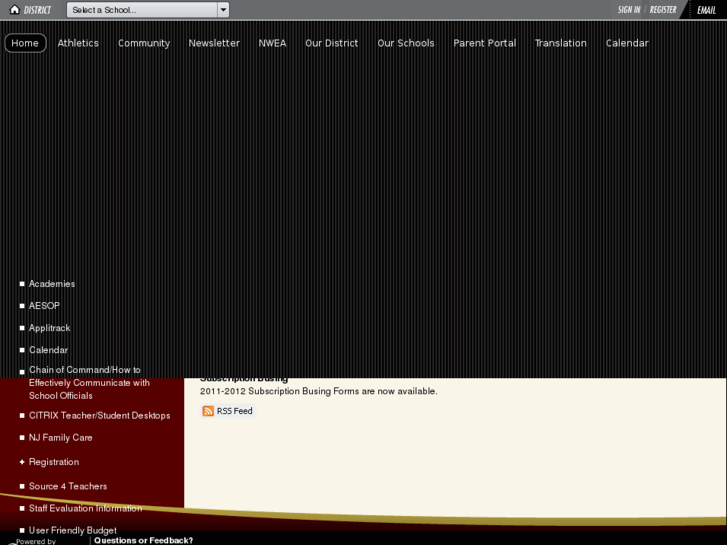This screenshot has width=727, height=545.
Task: Click the RSS Feed text label
Action: pos(235,411)
